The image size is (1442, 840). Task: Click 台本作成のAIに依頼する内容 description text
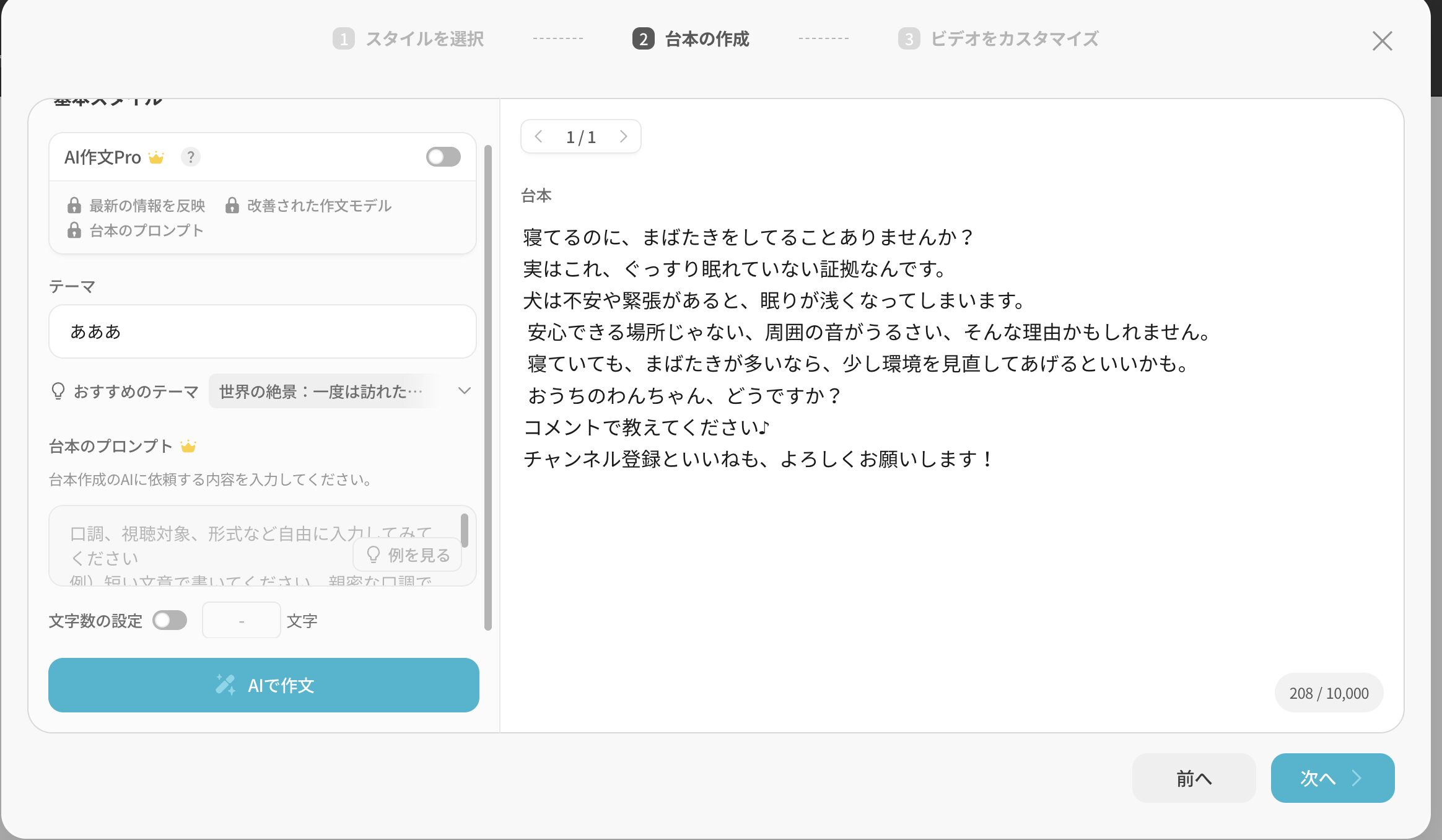211,479
